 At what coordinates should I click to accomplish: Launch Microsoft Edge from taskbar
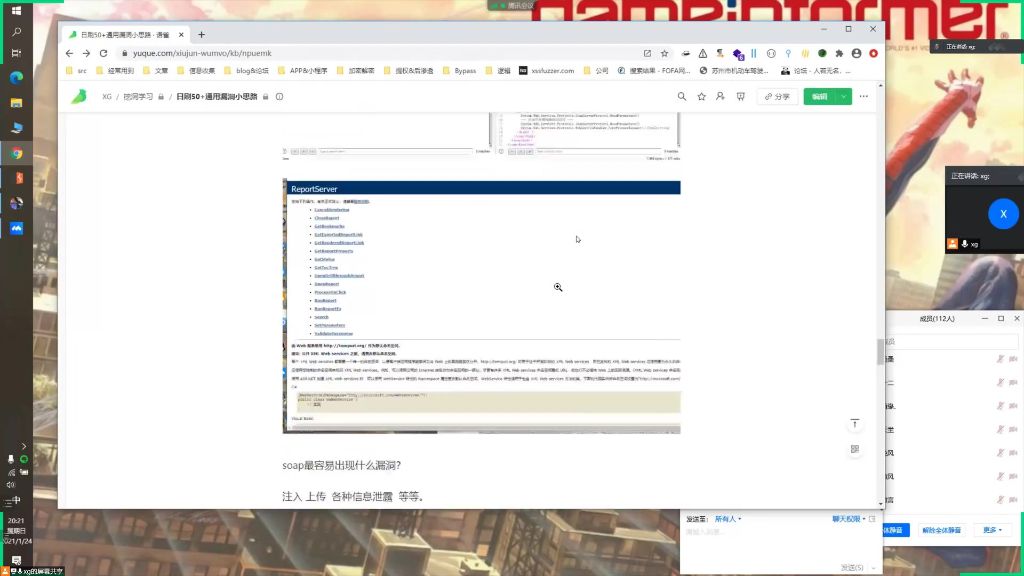pyautogui.click(x=16, y=78)
